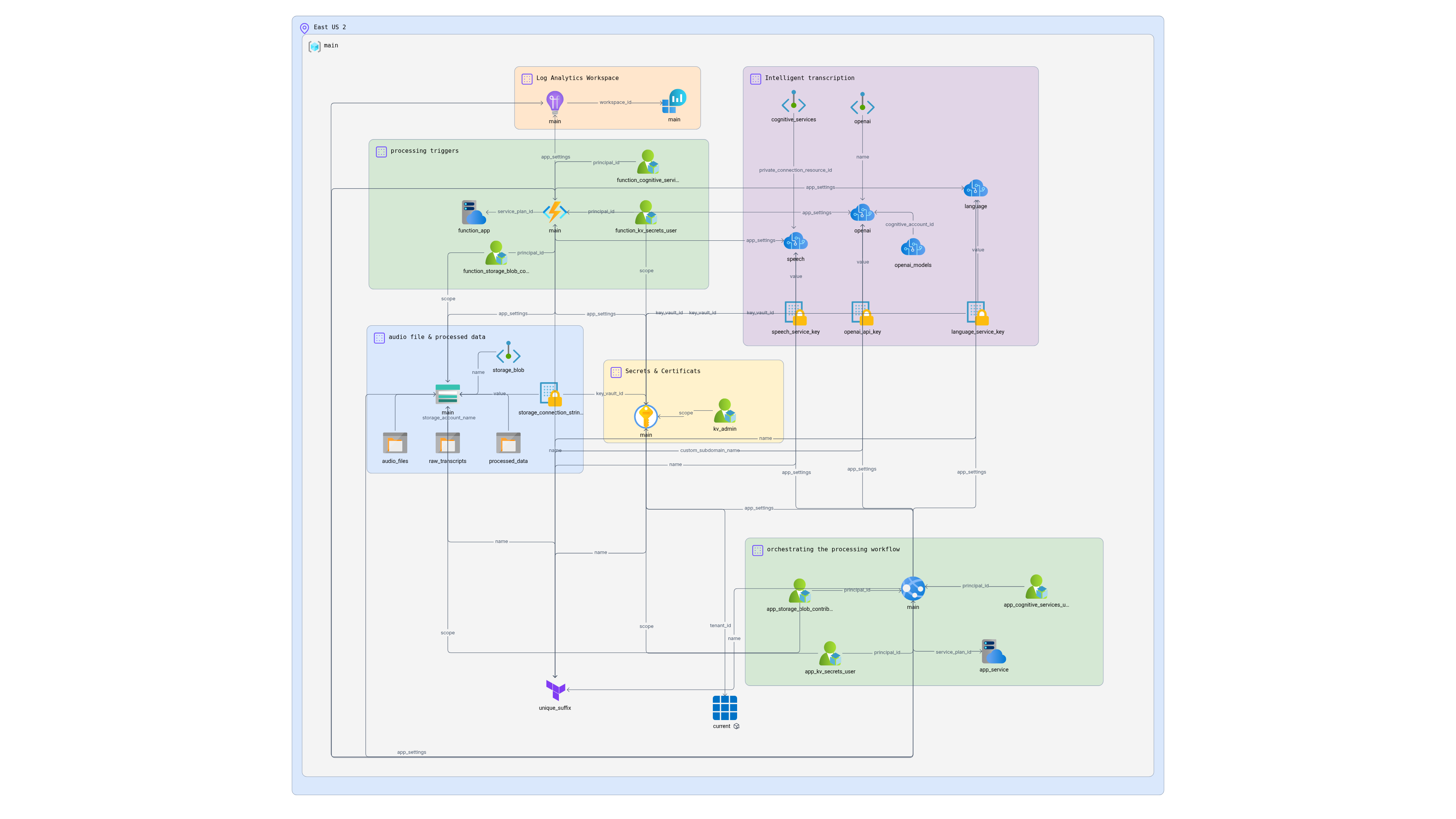Click the key_vault_id label beside storage_connection_strin
Image resolution: width=1456 pixels, height=819 pixels.
[609, 394]
